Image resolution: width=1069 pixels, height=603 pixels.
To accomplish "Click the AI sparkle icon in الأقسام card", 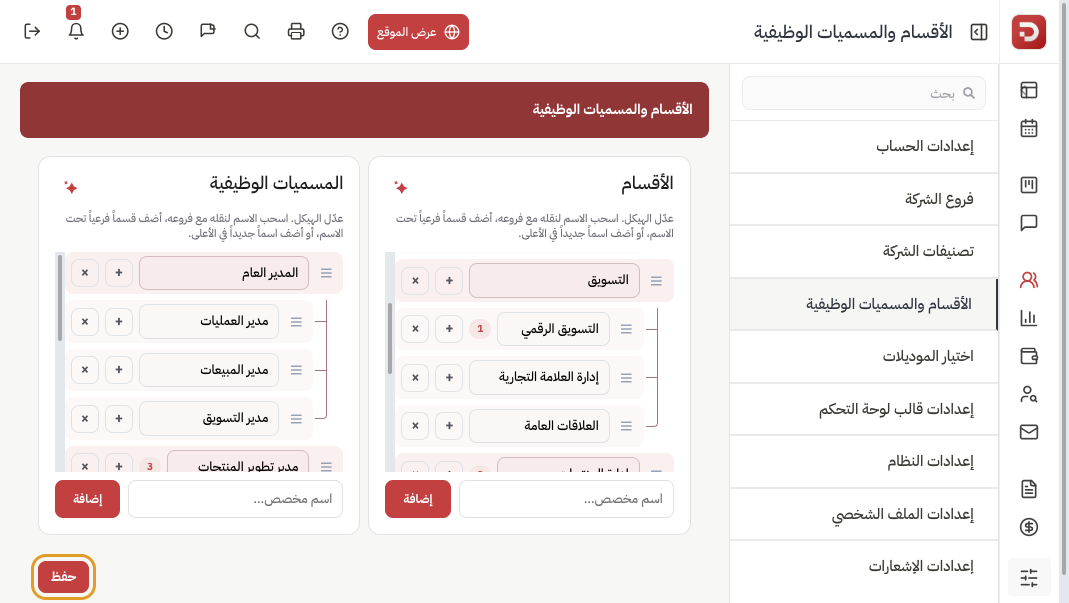I will [x=401, y=187].
